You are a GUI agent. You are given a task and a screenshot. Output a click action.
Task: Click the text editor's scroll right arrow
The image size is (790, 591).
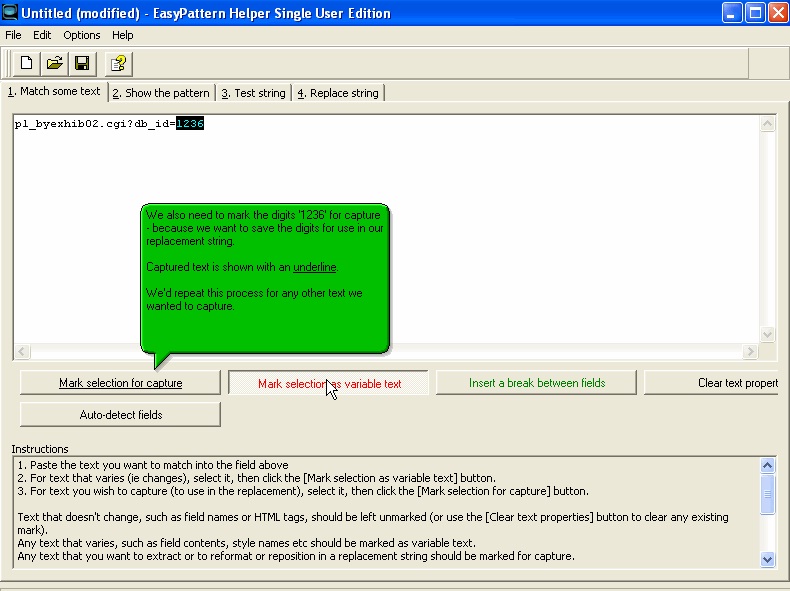pos(750,351)
